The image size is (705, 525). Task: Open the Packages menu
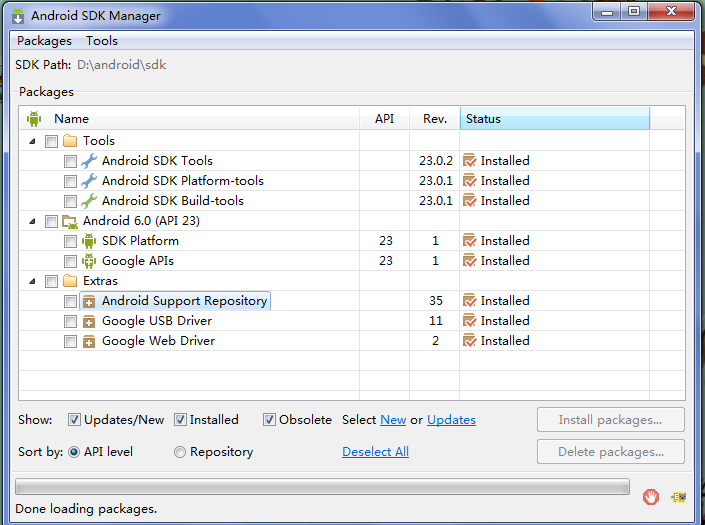[44, 41]
